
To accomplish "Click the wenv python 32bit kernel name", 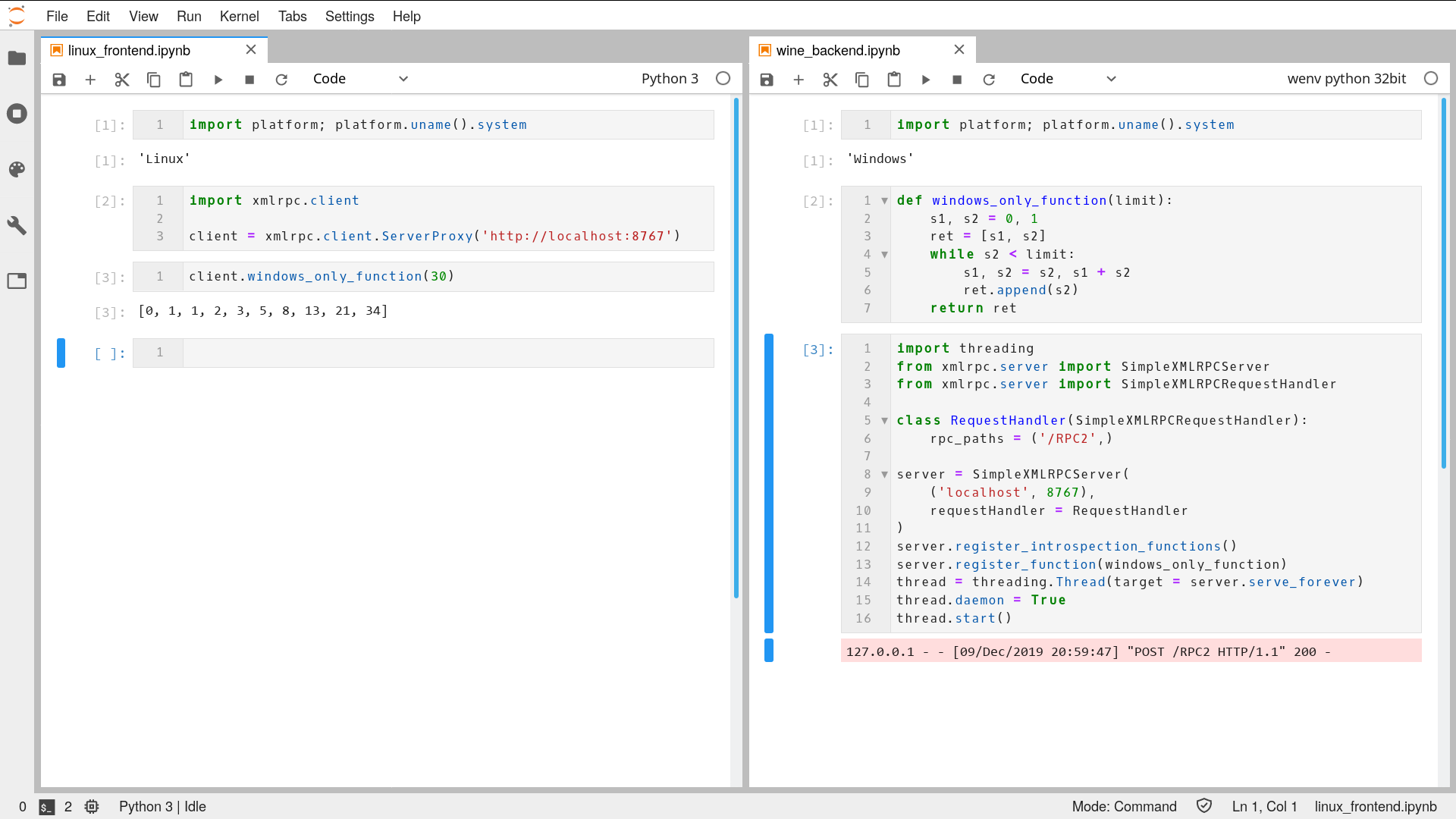I will 1346,79.
